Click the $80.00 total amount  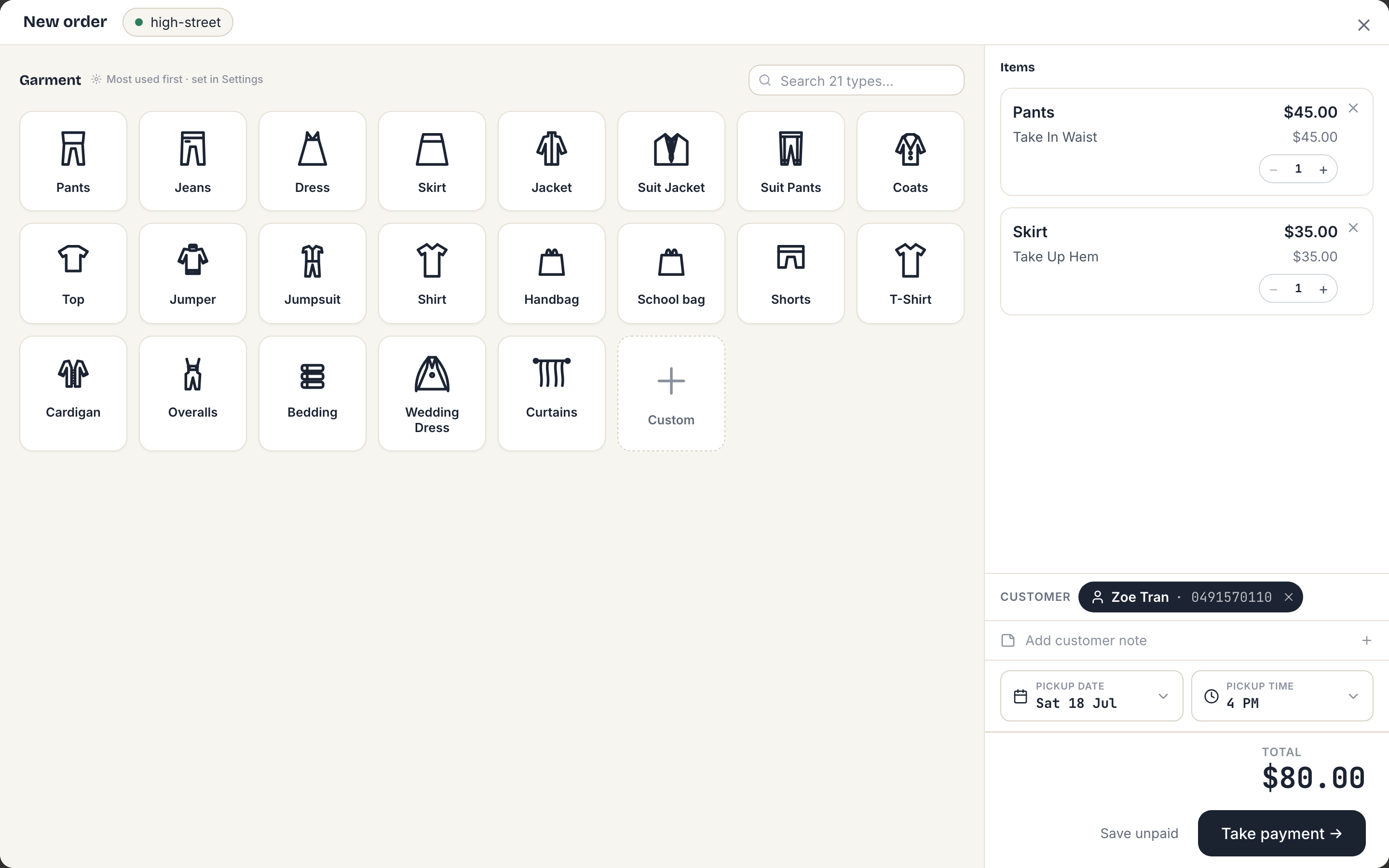[x=1313, y=778]
